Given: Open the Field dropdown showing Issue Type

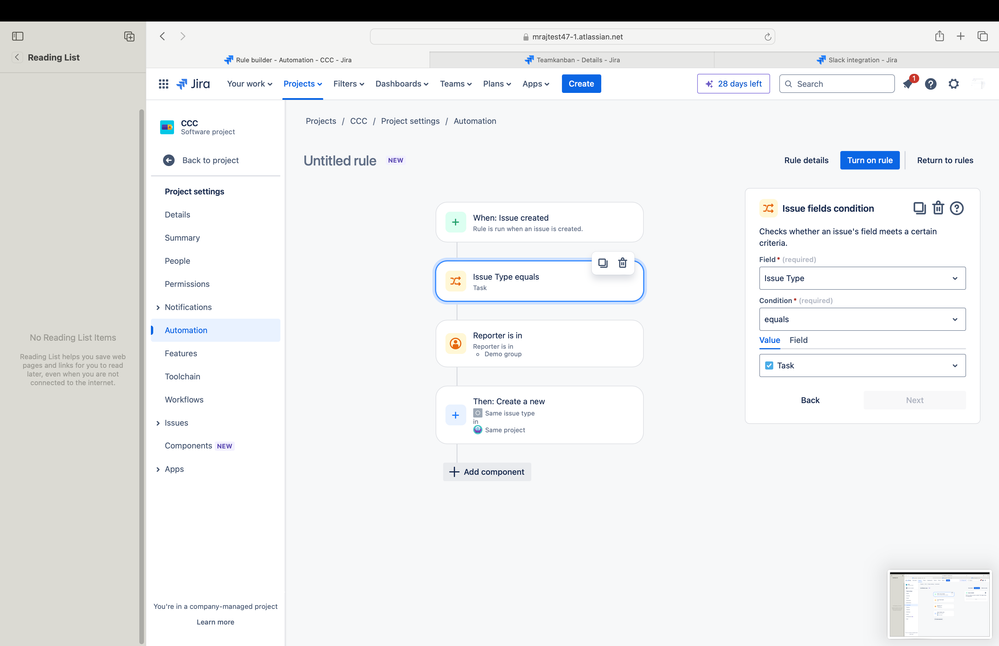Looking at the screenshot, I should [x=862, y=278].
